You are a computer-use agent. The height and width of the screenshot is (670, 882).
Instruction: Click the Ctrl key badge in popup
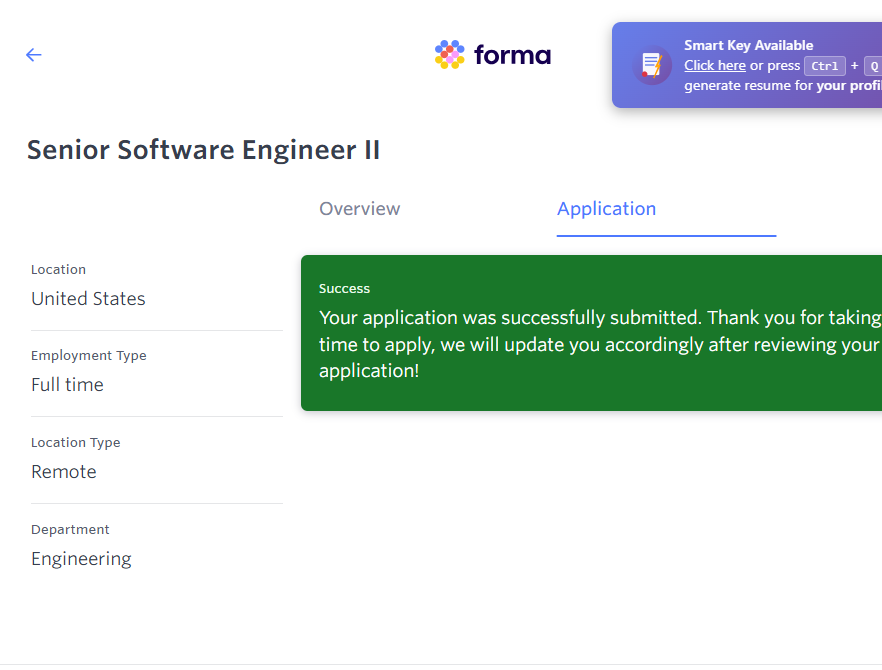point(825,66)
